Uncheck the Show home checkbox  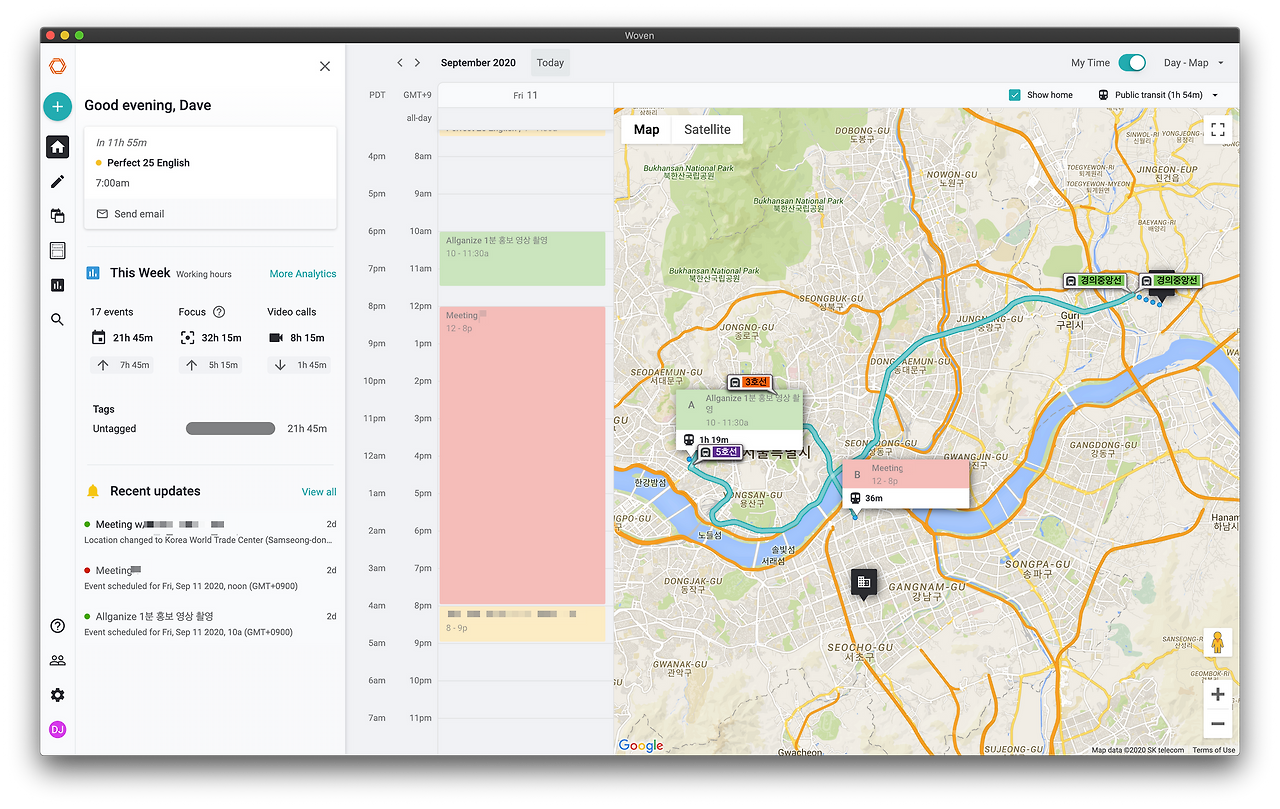[1015, 95]
